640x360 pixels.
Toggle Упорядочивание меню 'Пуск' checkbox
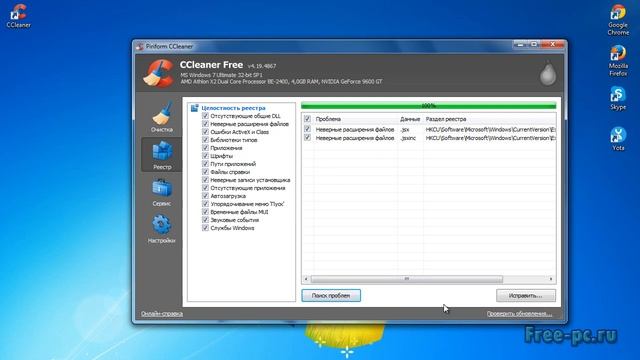[205, 204]
